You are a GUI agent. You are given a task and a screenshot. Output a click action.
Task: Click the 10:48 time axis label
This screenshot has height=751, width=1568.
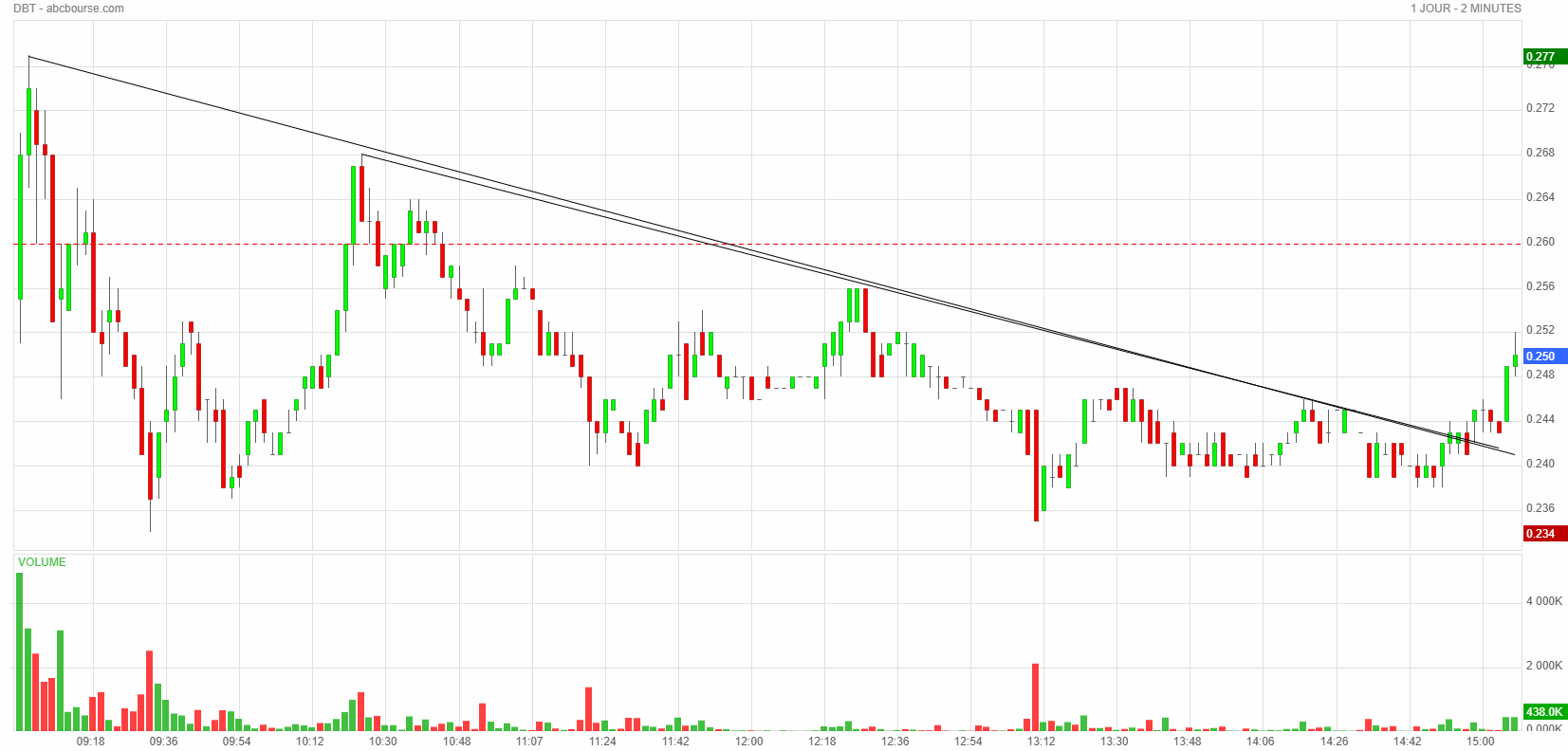tap(456, 742)
